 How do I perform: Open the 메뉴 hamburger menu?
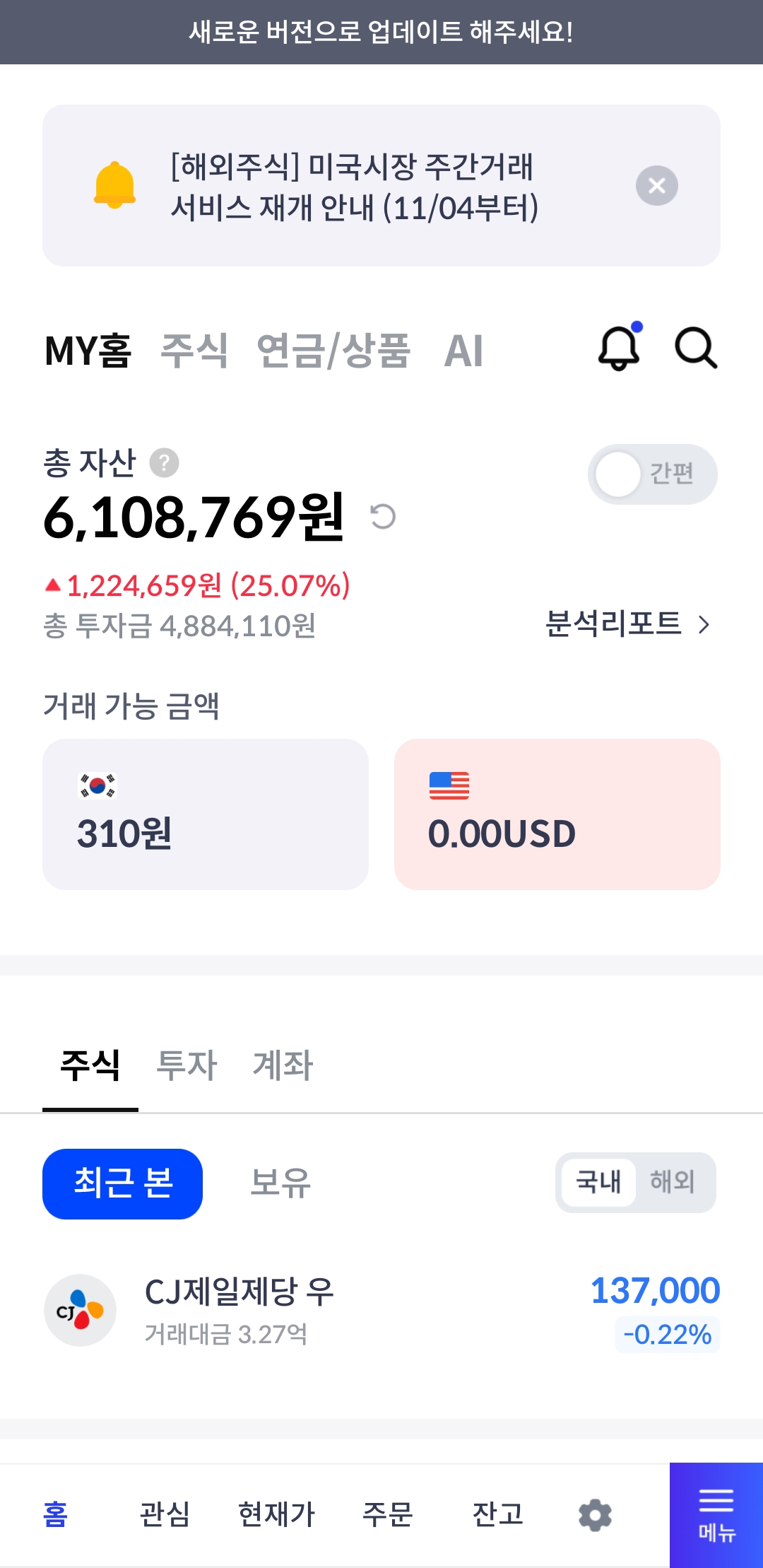(x=716, y=1515)
